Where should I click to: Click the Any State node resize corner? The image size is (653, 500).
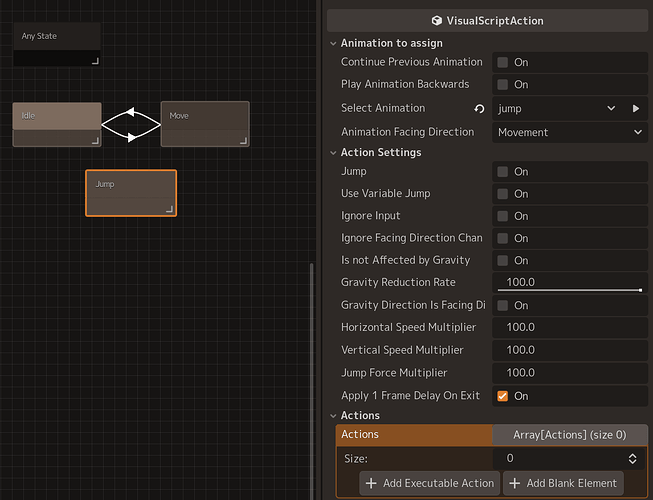[95, 61]
